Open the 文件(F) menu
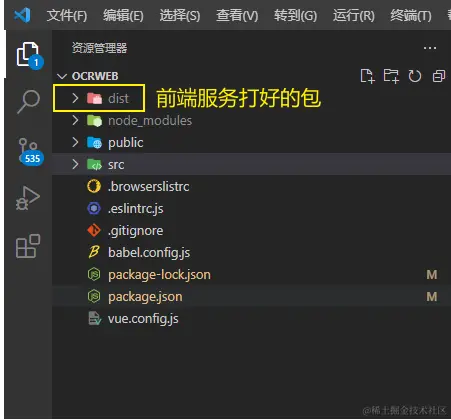The height and width of the screenshot is (420, 451). [67, 15]
